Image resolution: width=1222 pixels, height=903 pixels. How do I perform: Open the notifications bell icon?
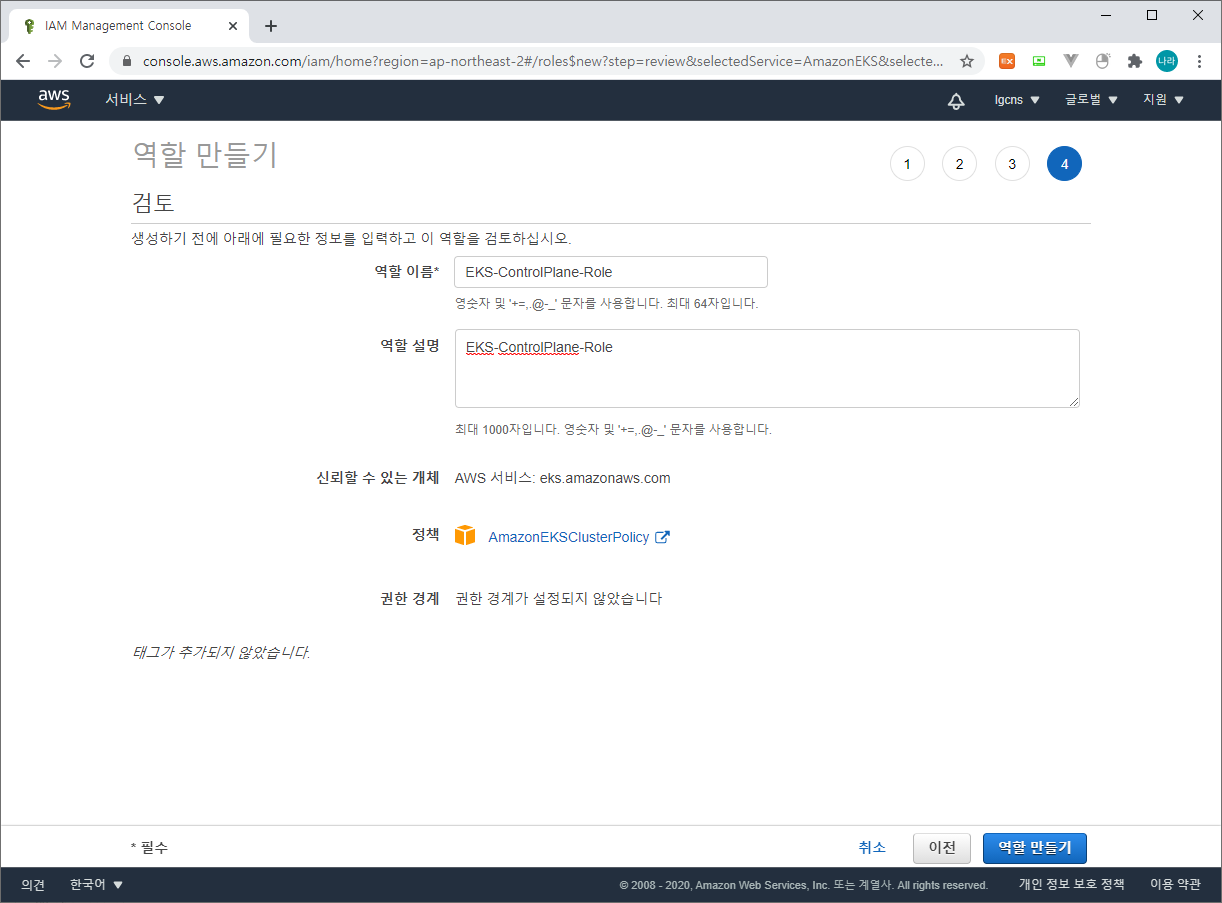956,100
